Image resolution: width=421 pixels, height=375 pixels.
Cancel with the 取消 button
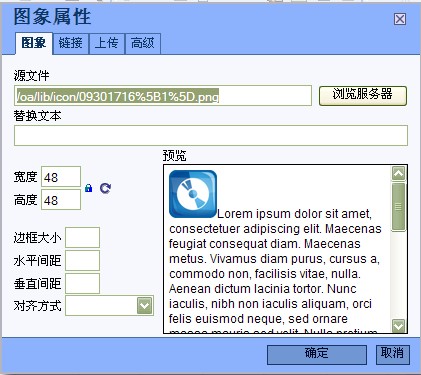[393, 355]
